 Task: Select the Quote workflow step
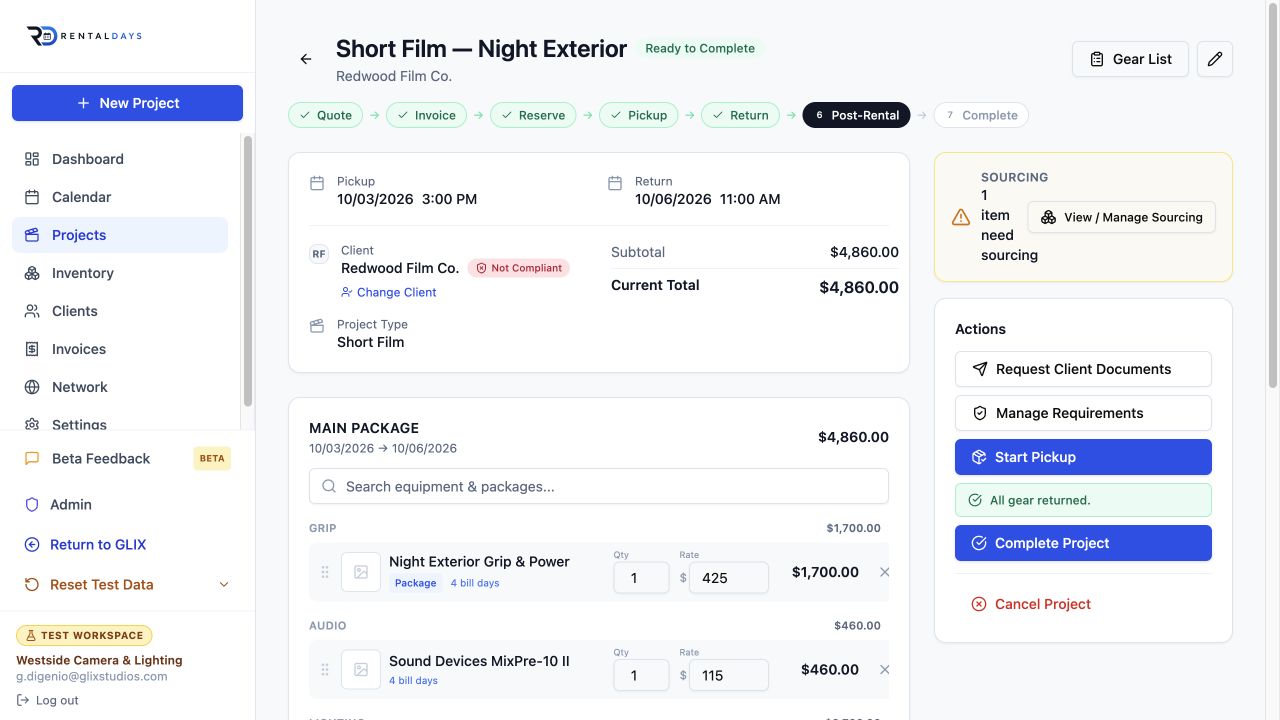[326, 115]
